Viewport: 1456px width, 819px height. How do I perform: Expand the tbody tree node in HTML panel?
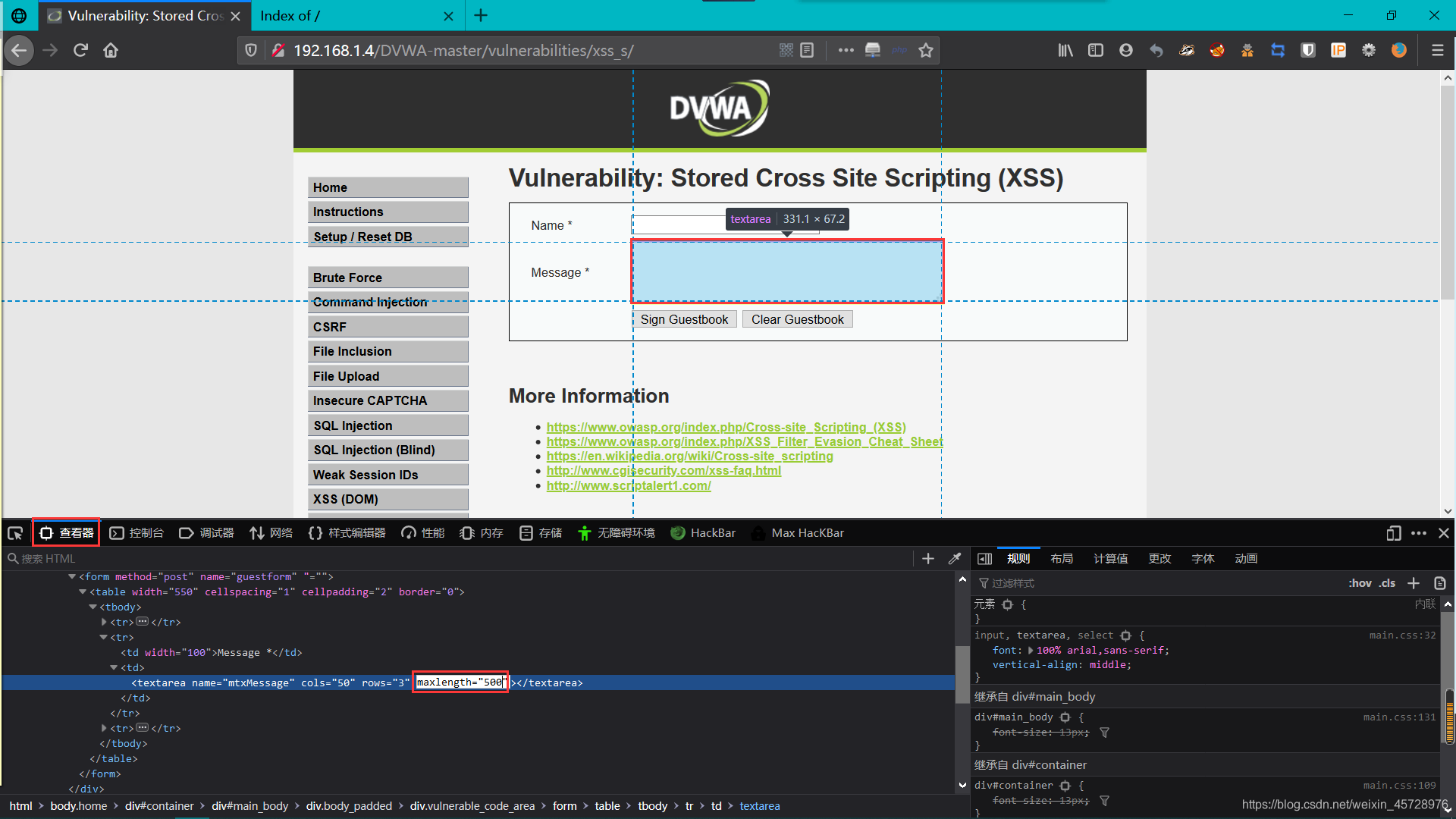click(95, 607)
